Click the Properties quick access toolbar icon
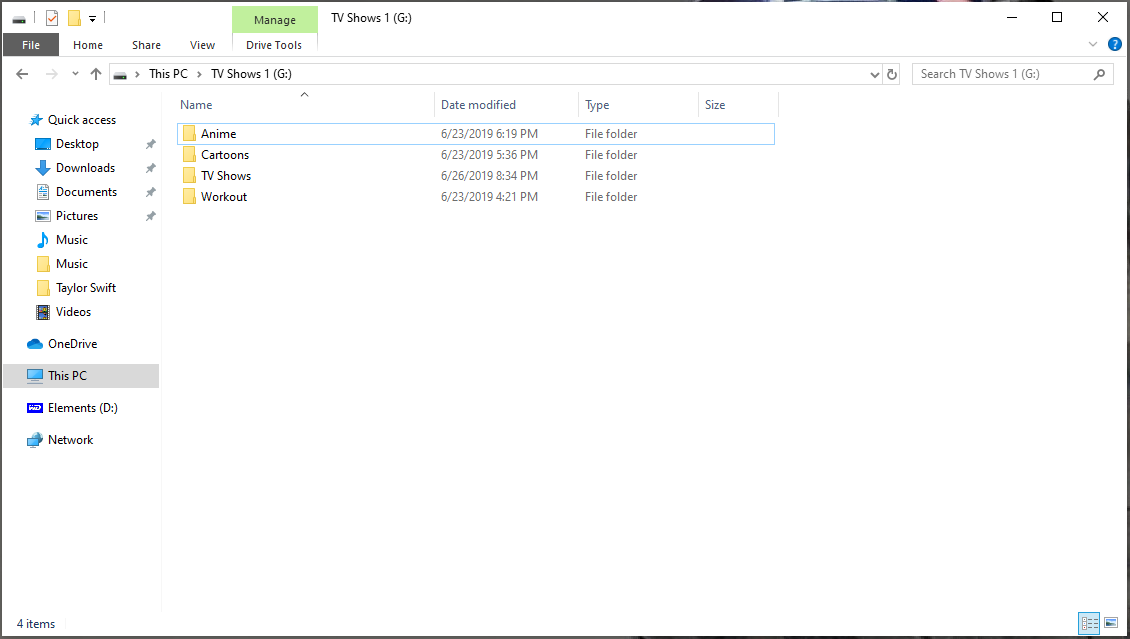 [51, 18]
